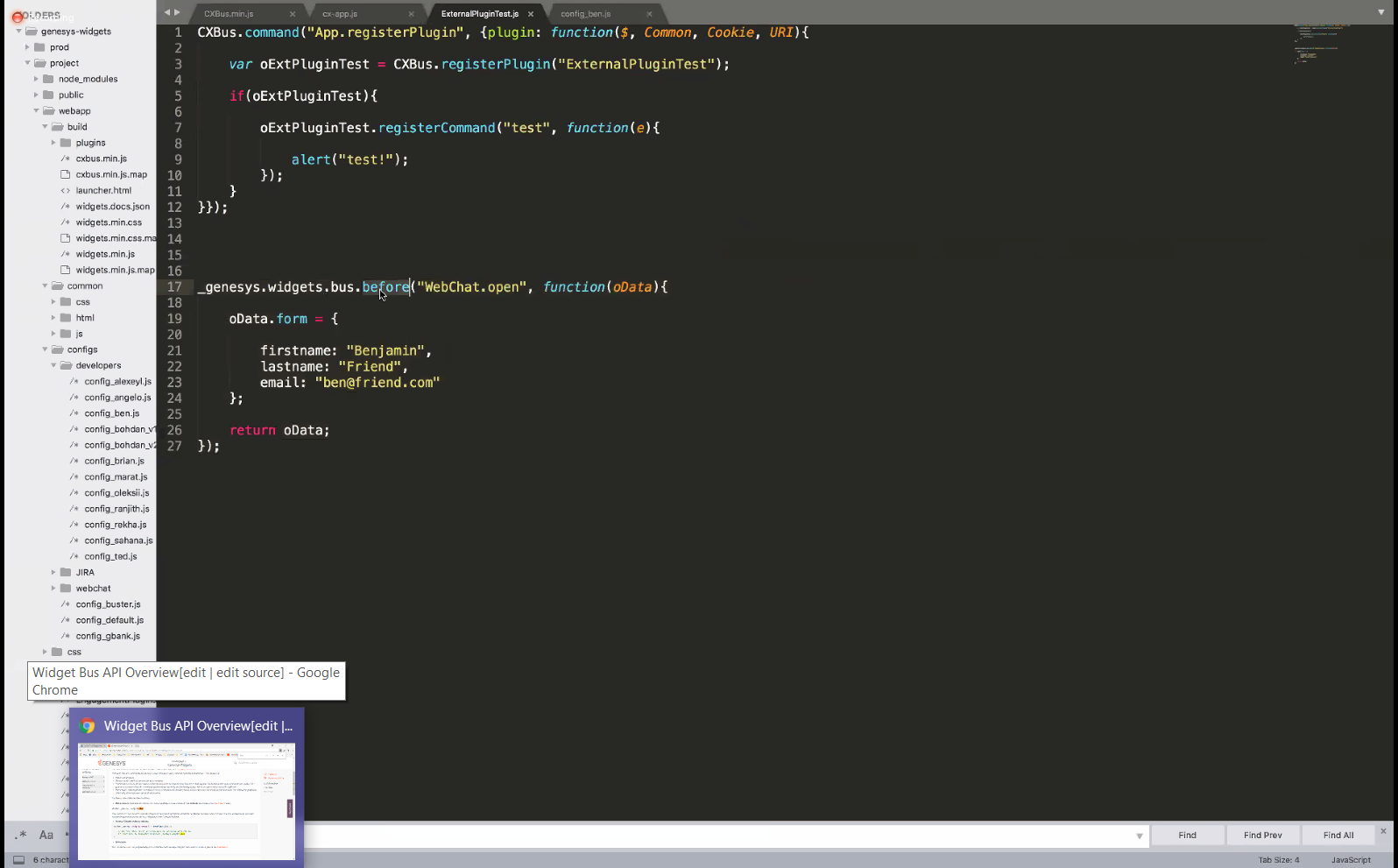Image resolution: width=1398 pixels, height=868 pixels.
Task: Expand the node_modules folder
Action: click(36, 79)
